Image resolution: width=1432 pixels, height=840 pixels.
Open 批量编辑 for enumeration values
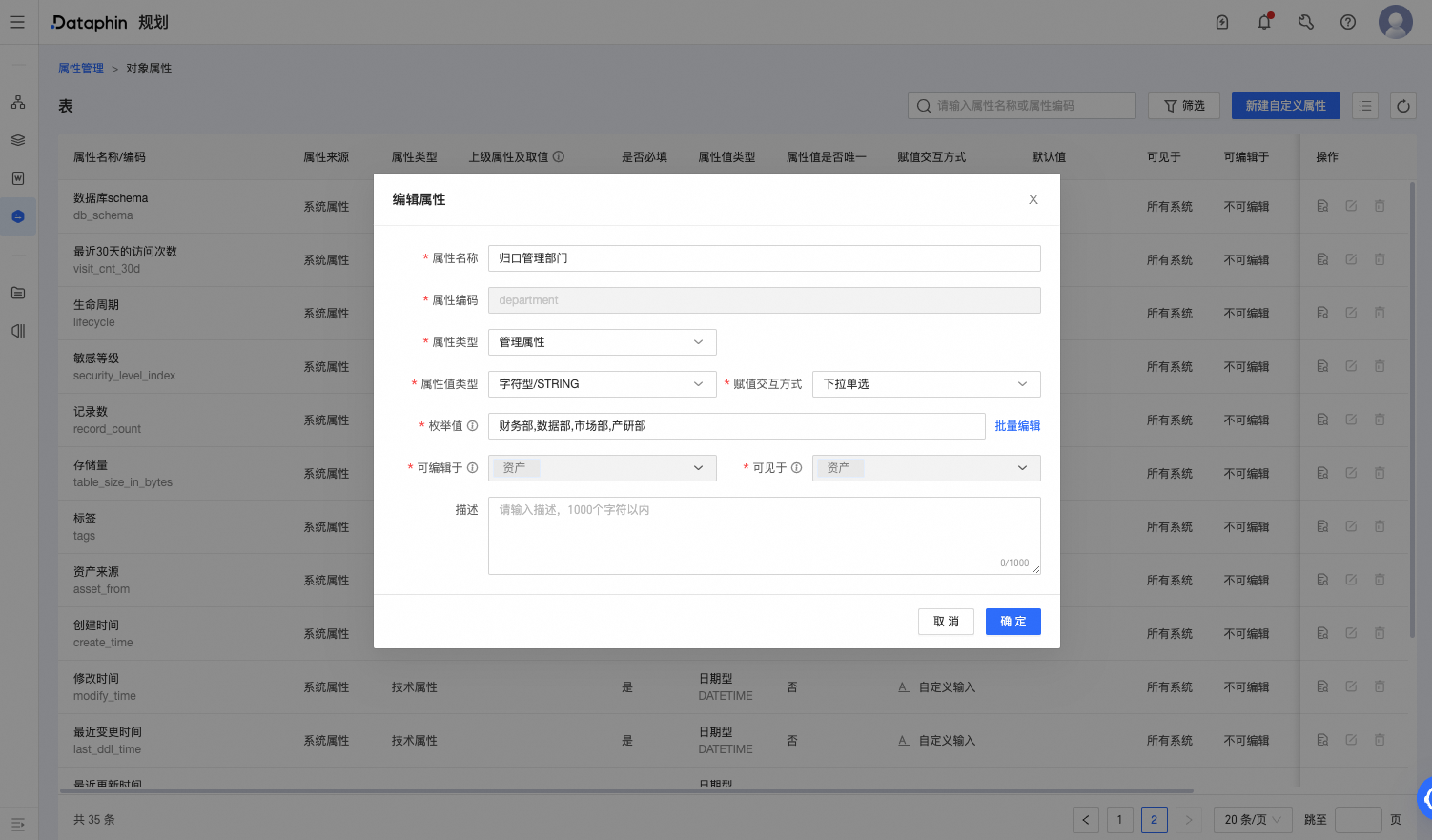pyautogui.click(x=1017, y=425)
